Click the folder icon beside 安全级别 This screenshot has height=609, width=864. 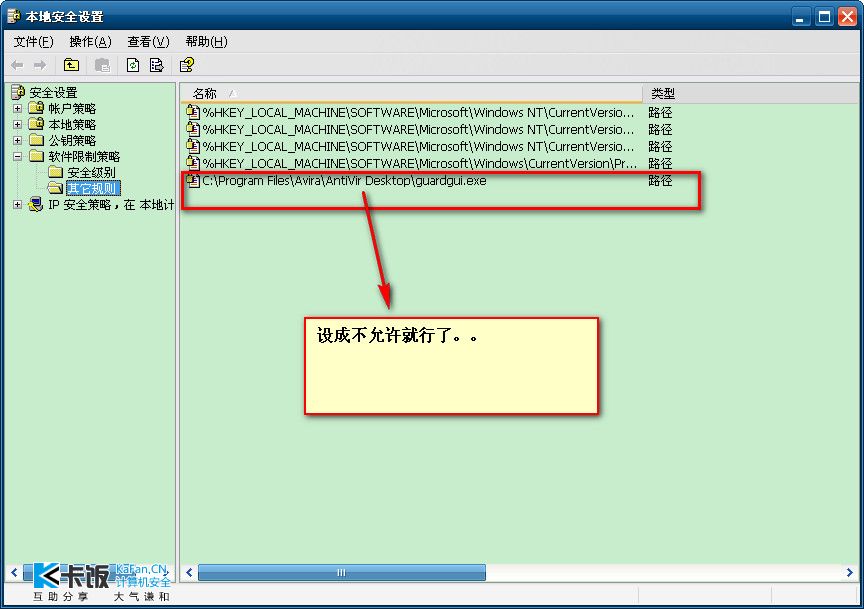(55, 172)
